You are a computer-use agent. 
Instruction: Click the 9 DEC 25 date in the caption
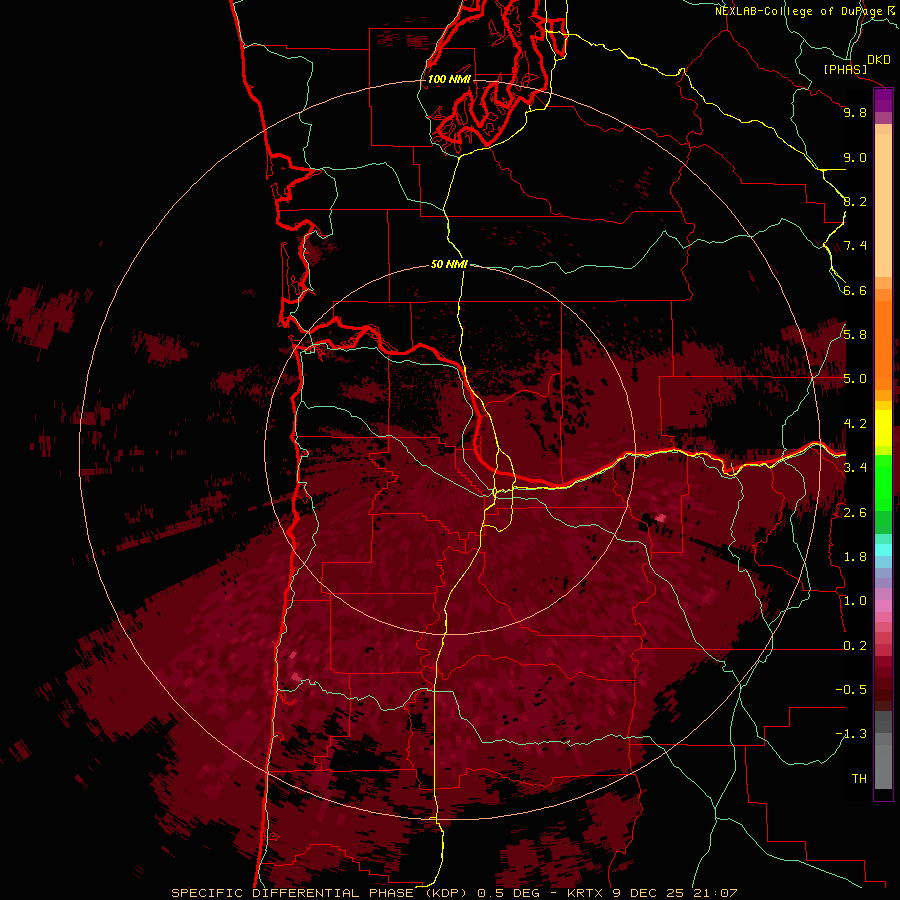(x=648, y=893)
